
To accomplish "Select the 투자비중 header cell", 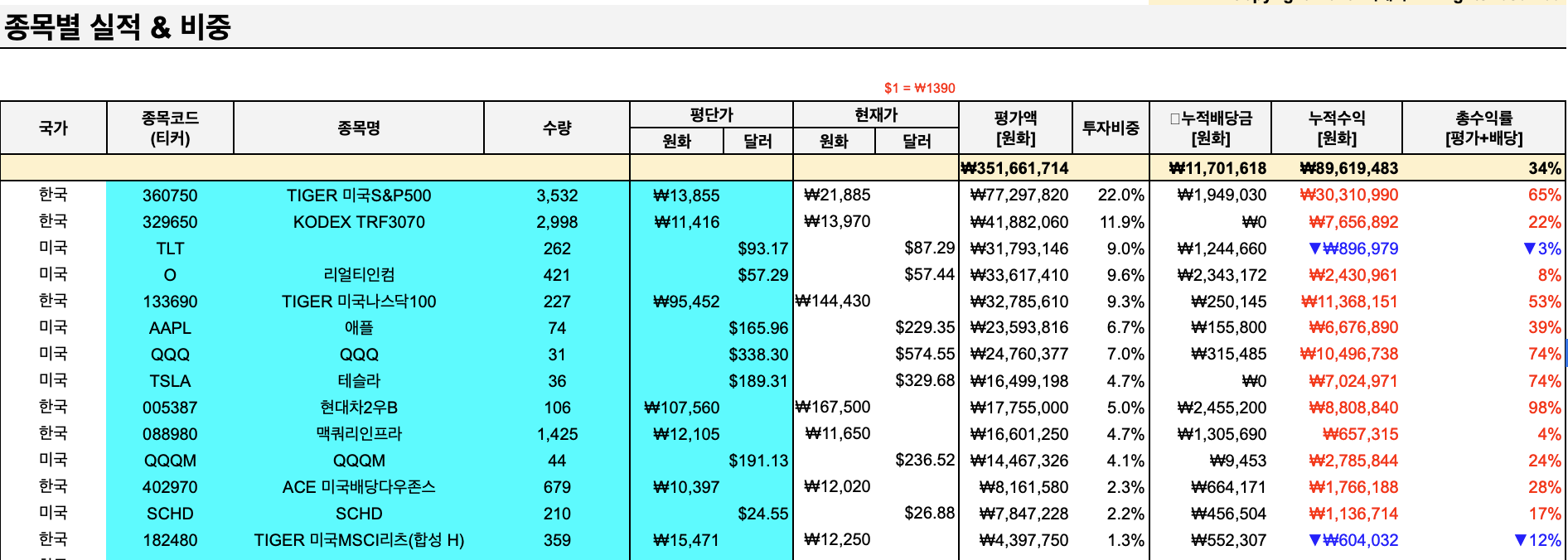I will click(1111, 128).
